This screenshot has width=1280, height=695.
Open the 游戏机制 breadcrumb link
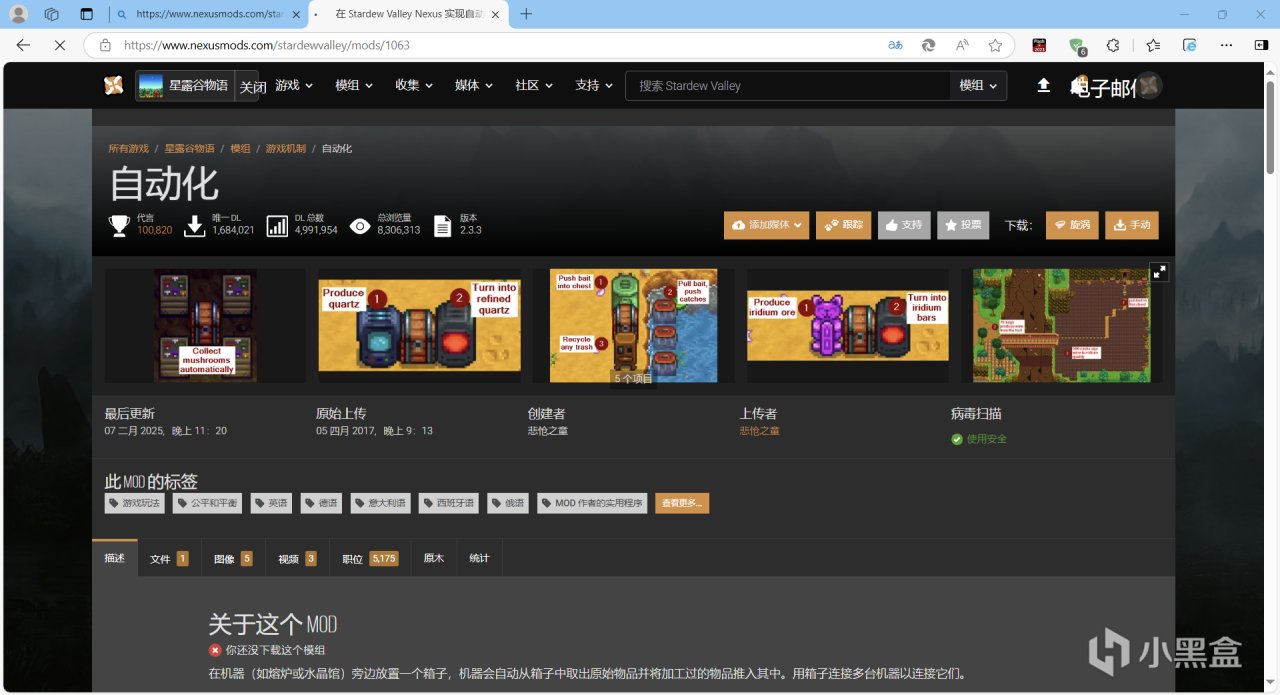click(286, 148)
